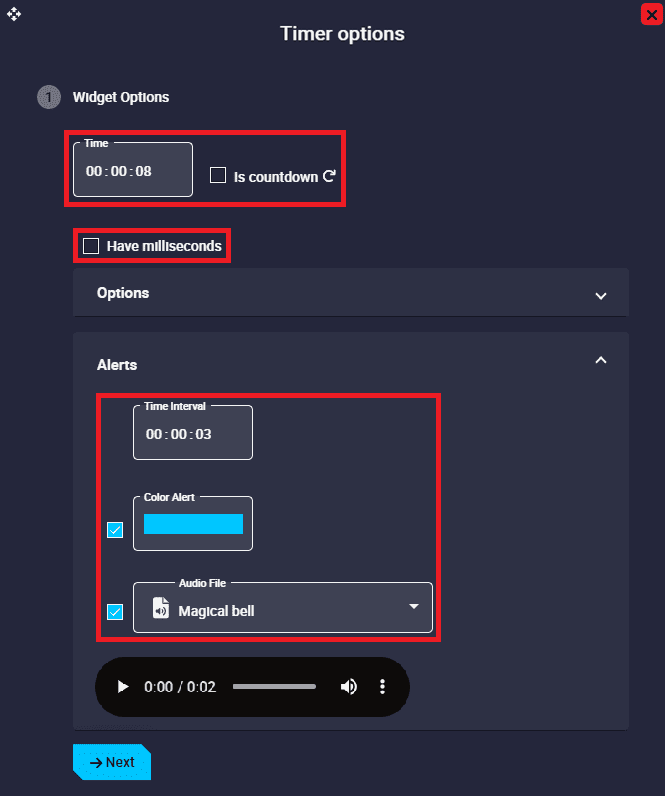
Task: Click the audio file speaker icon
Action: (160, 609)
